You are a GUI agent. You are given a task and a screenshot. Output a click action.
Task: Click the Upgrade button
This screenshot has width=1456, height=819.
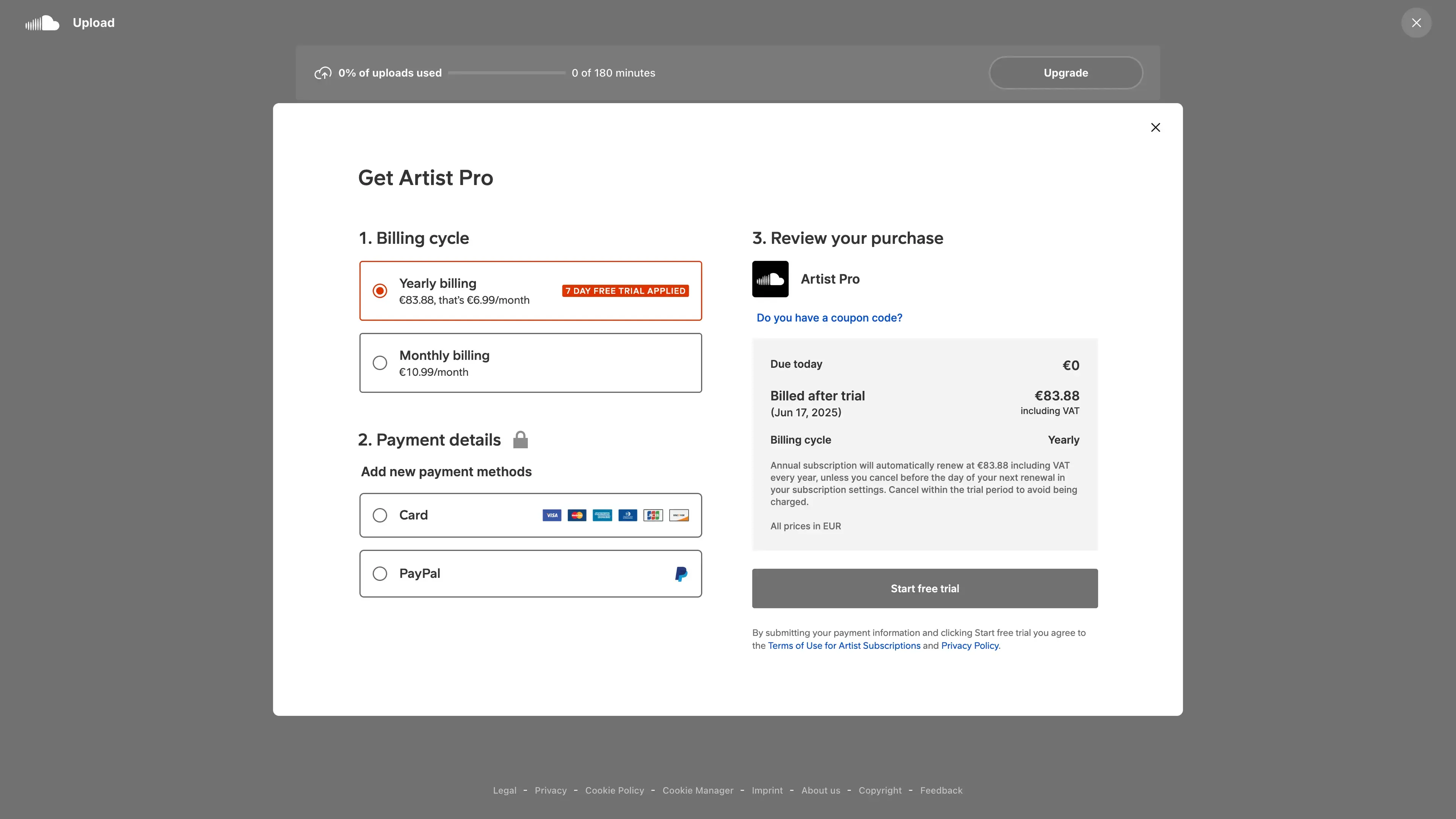click(1065, 73)
